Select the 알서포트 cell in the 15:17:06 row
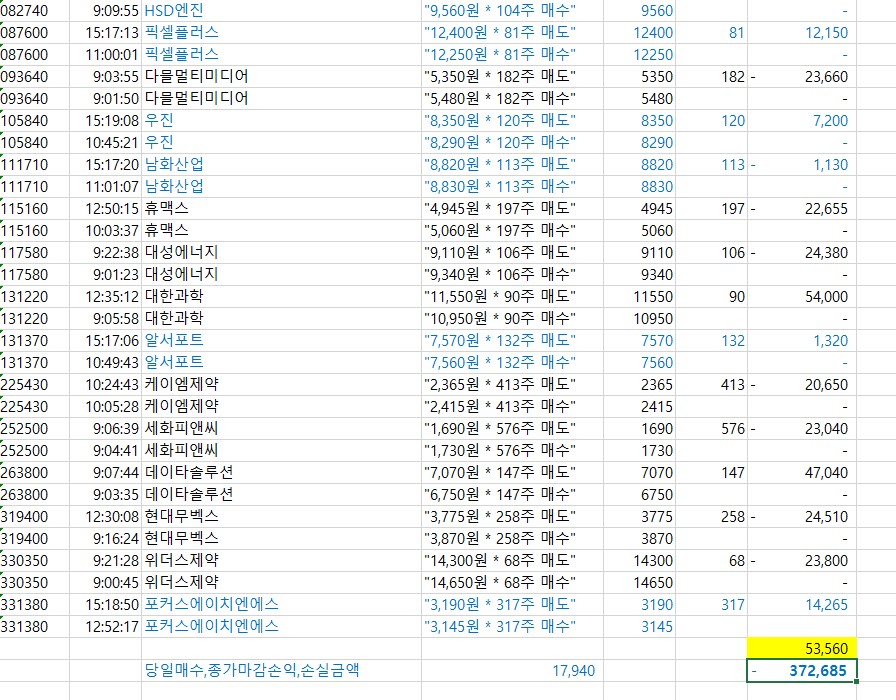 click(281, 341)
